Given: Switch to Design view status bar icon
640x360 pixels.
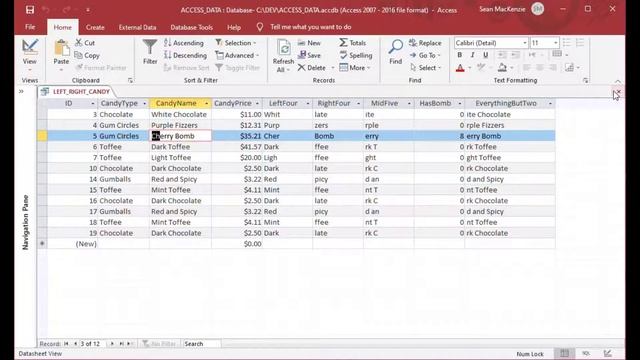Looking at the screenshot, I should 608,353.
